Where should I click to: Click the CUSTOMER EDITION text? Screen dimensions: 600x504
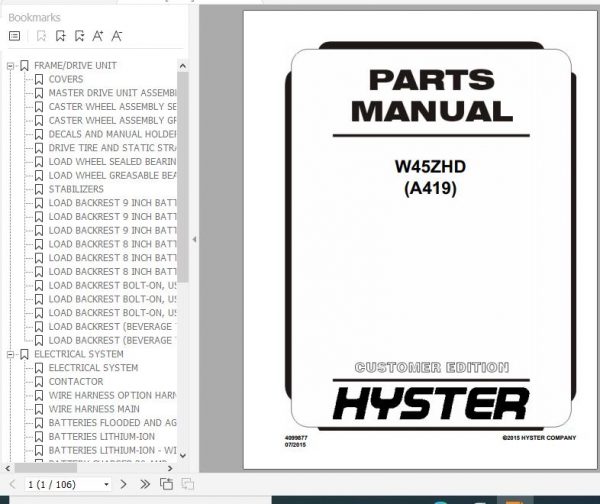tap(432, 368)
